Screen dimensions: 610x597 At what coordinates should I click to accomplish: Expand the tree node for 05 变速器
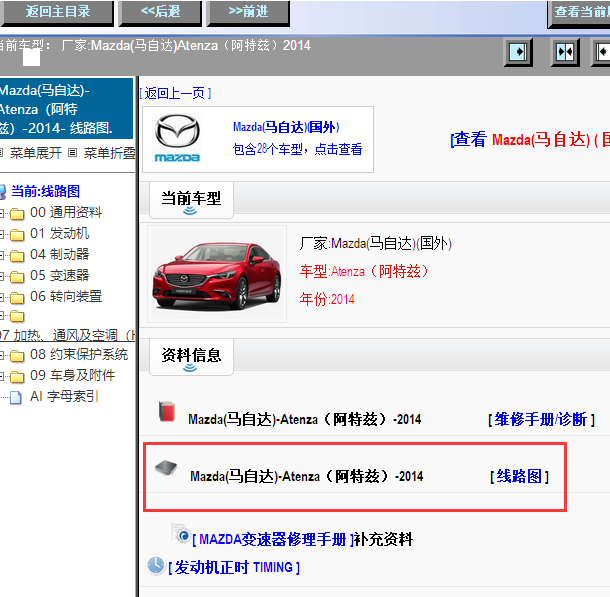(x=2, y=276)
